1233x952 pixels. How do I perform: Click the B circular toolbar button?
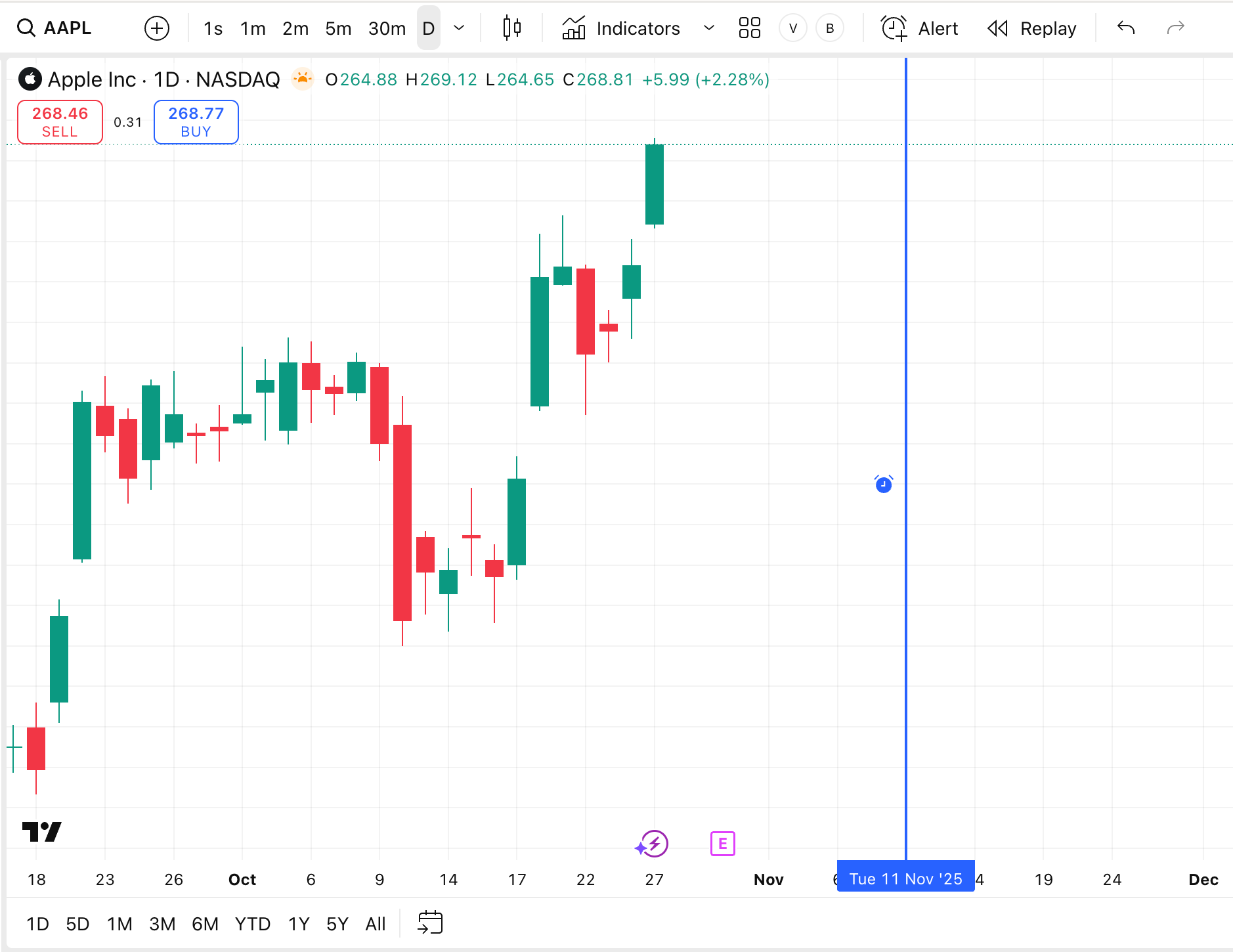830,28
